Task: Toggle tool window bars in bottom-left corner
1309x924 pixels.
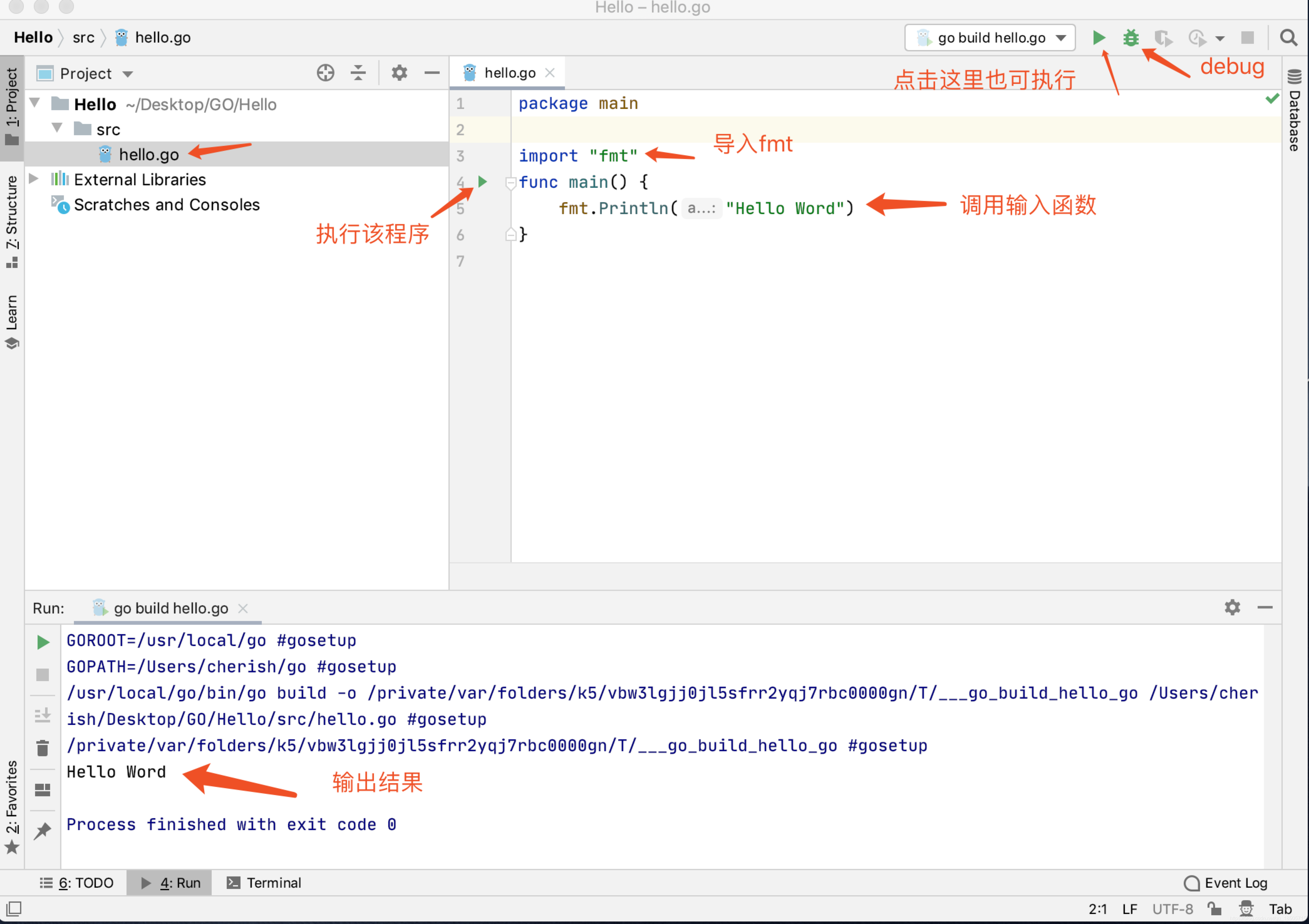Action: 14,909
